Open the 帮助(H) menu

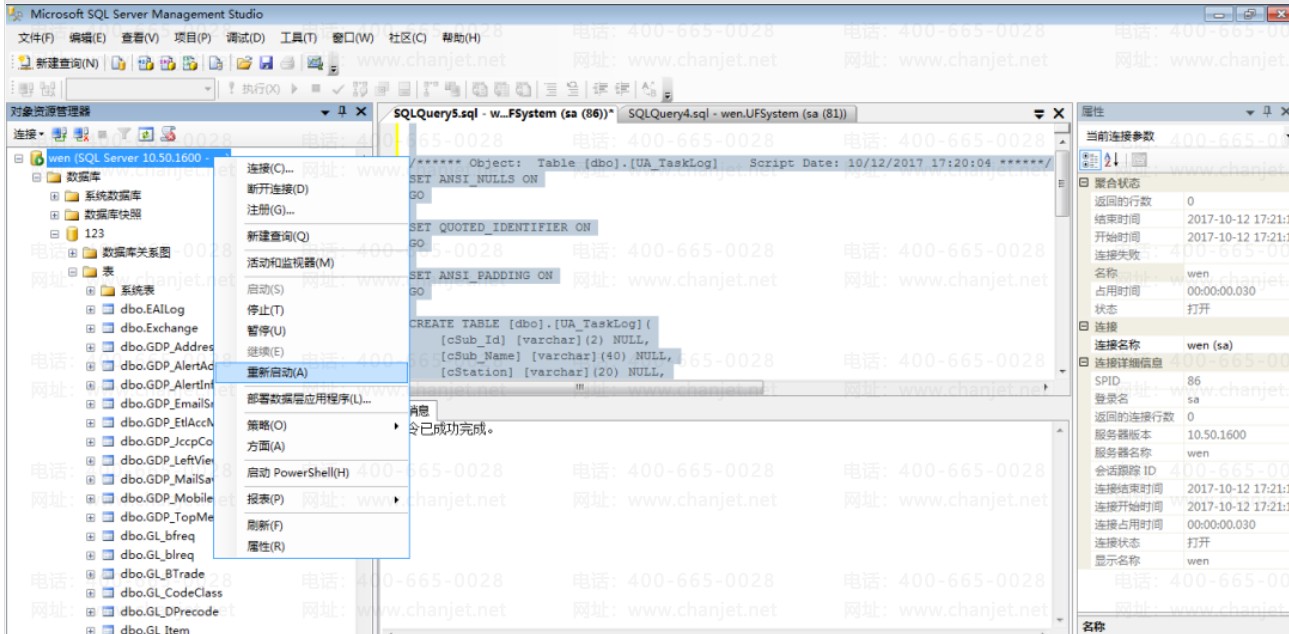coord(461,38)
